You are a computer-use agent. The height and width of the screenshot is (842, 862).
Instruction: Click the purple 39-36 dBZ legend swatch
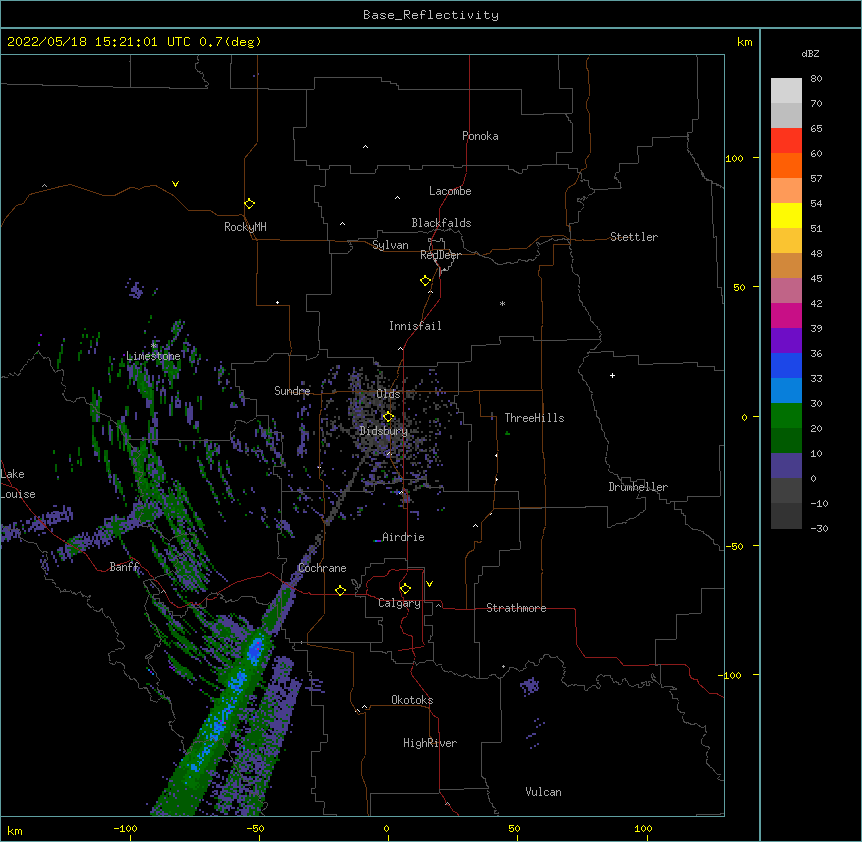(786, 341)
